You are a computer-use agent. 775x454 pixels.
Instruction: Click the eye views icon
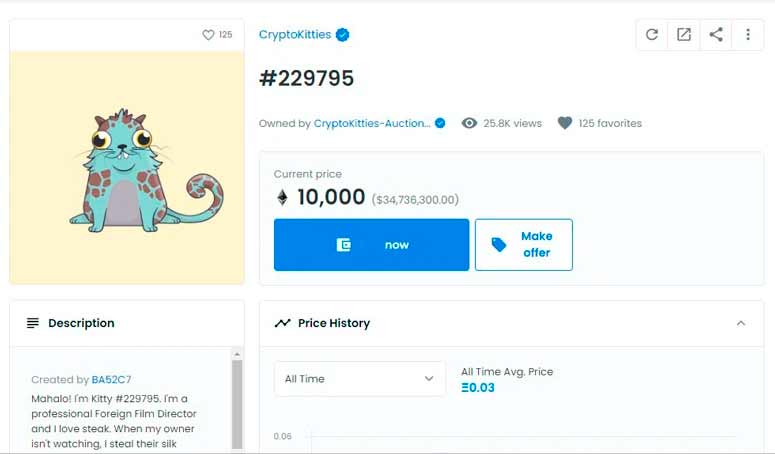coord(469,124)
